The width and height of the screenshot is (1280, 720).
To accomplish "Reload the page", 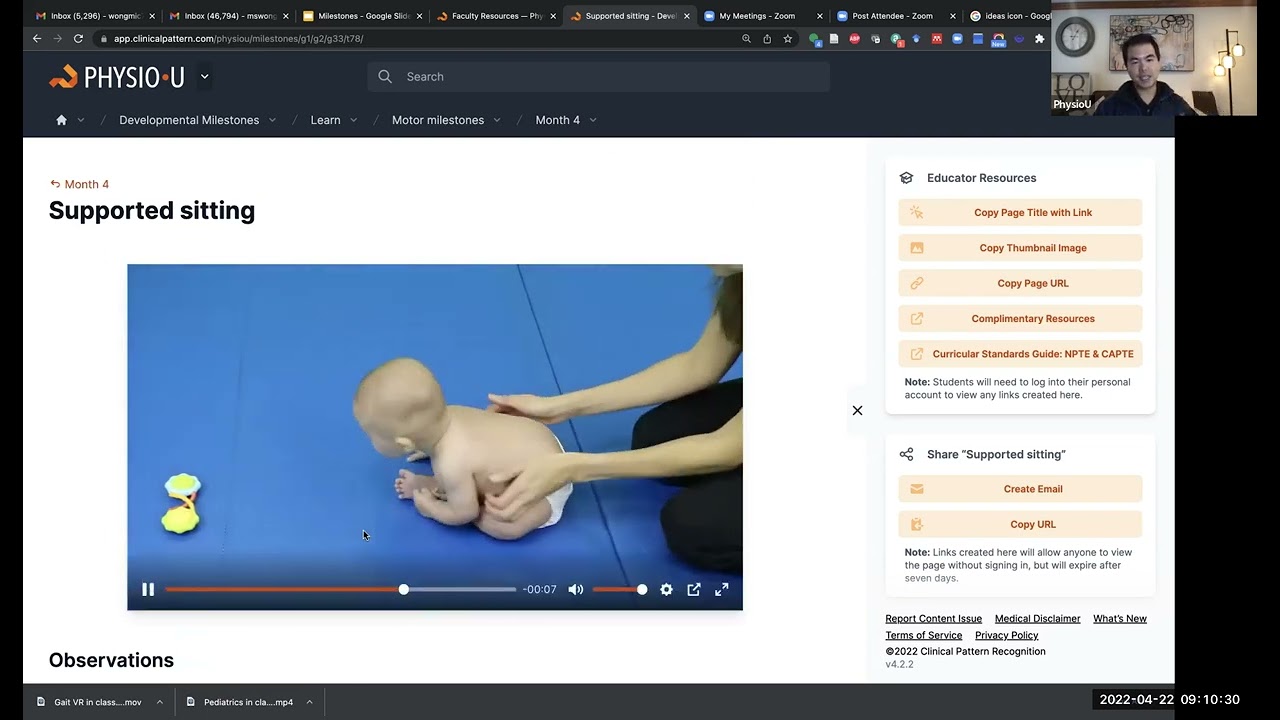I will [x=78, y=39].
